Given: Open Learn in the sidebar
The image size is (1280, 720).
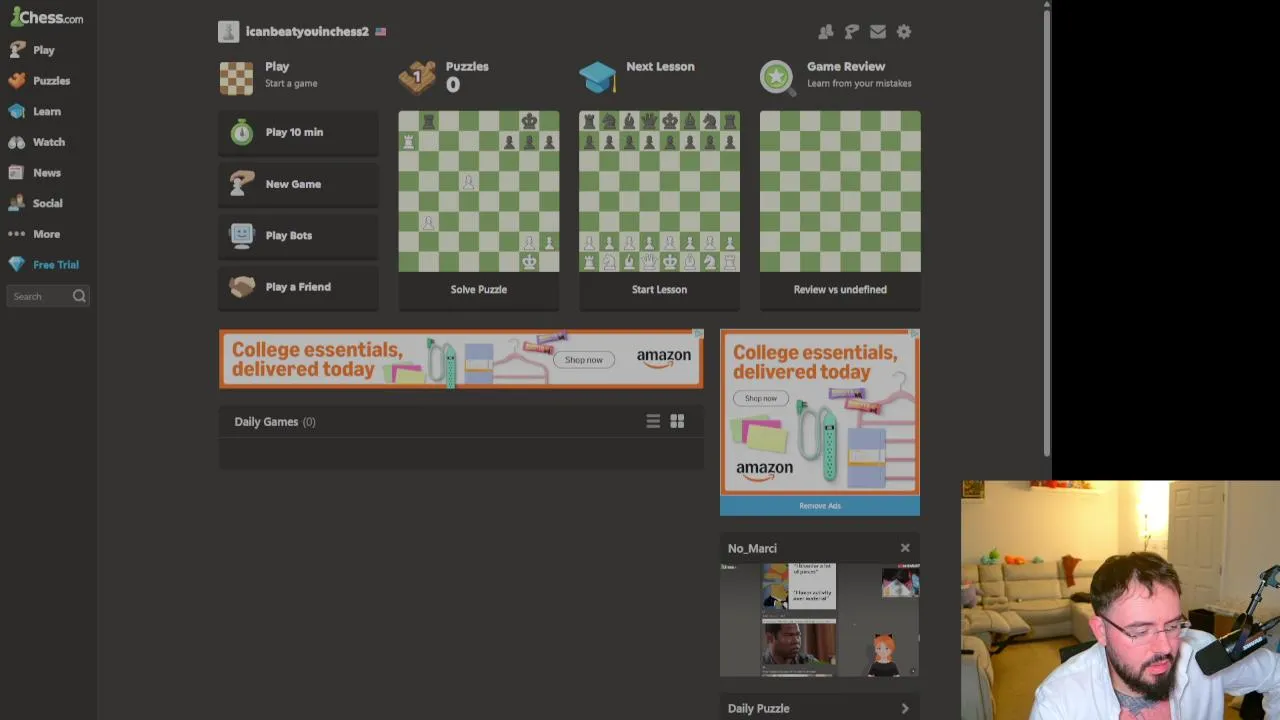Looking at the screenshot, I should [x=47, y=111].
